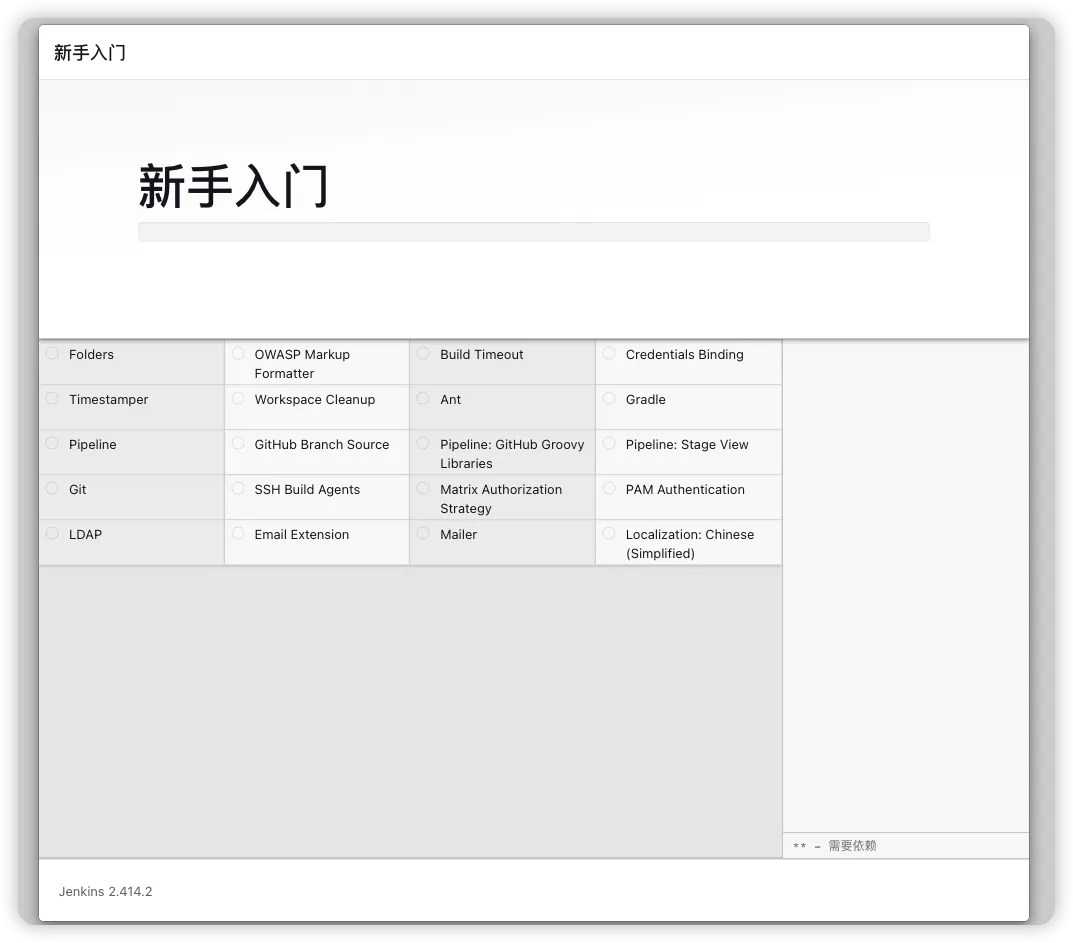Click the status circle beside Pipeline: Stage View
The image size is (1073, 943).
[609, 443]
